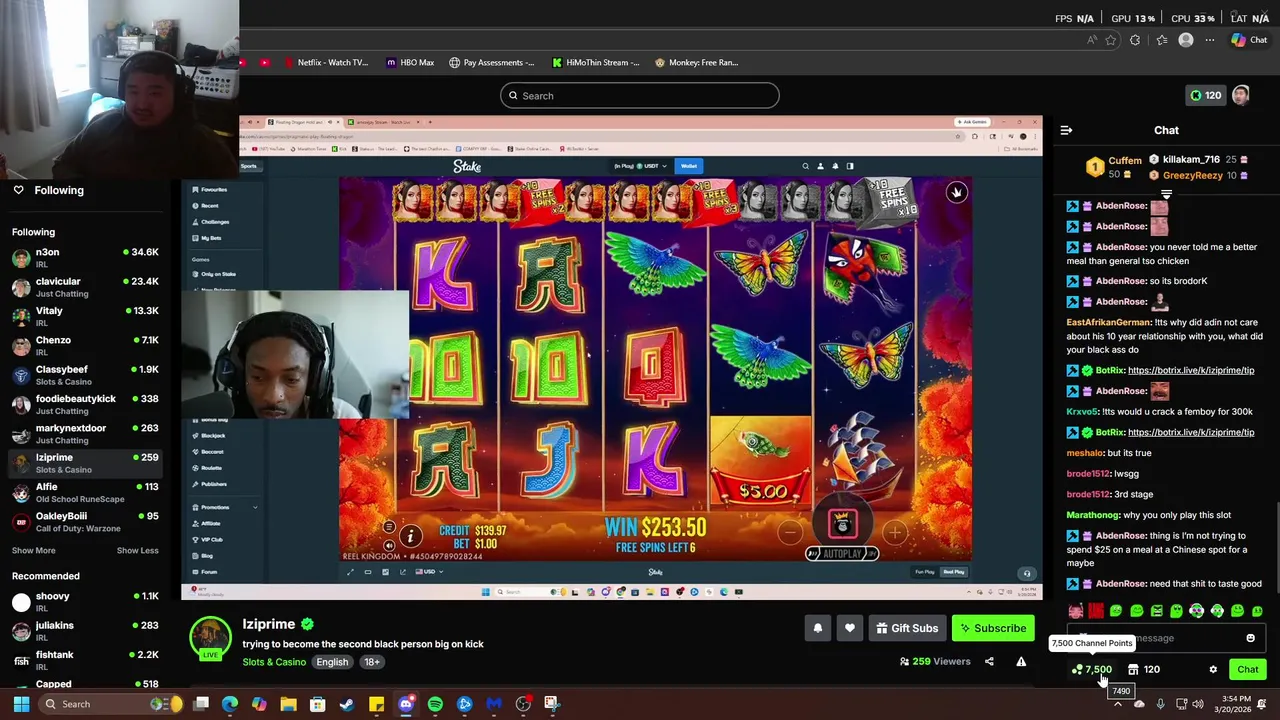Open Netflix bookmark in browser bar
This screenshot has width=1280, height=720.
point(326,62)
